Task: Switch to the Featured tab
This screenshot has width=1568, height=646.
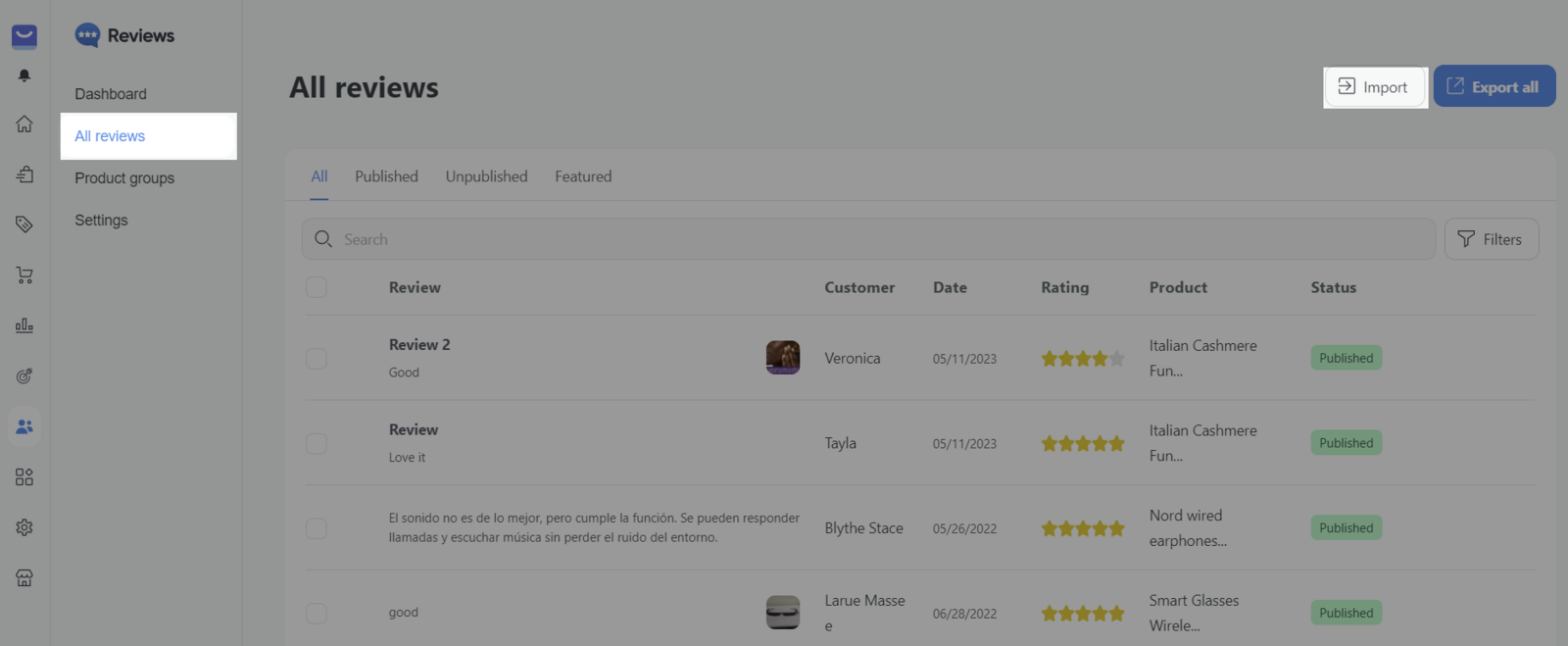Action: pyautogui.click(x=583, y=176)
